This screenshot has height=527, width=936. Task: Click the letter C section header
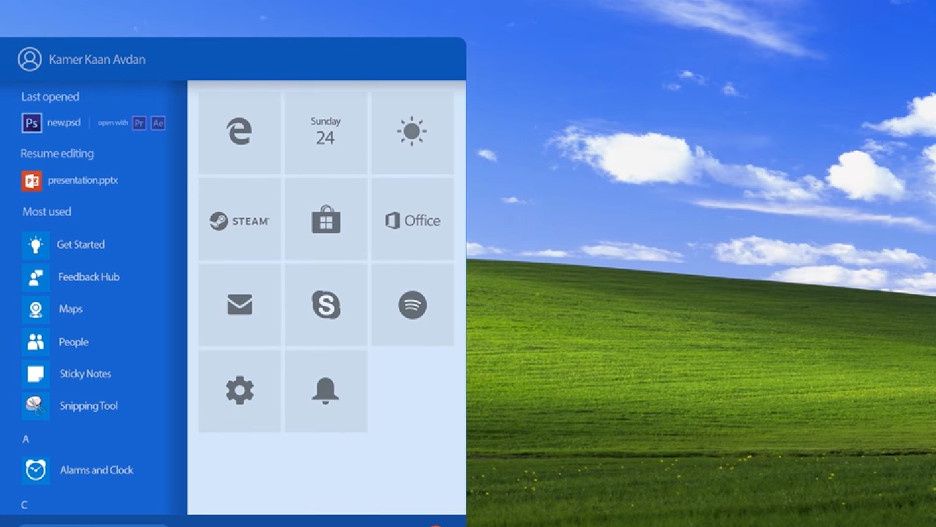tap(24, 505)
